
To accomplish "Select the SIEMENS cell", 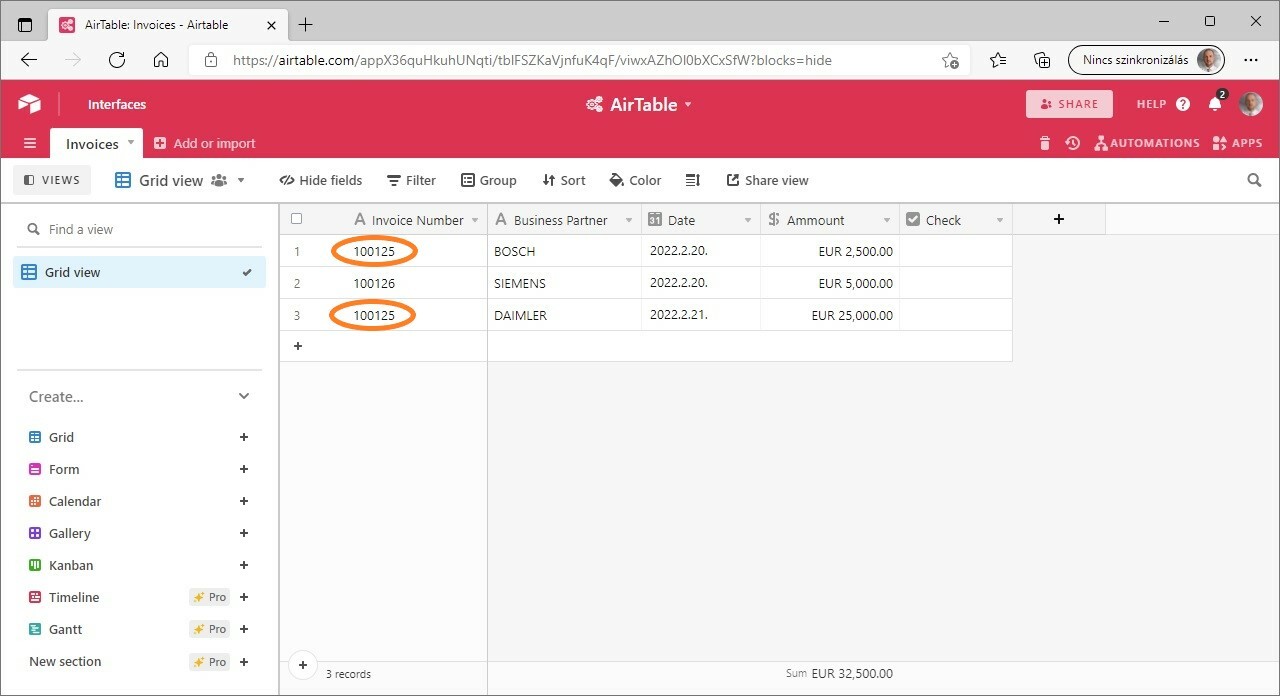I will coord(565,283).
